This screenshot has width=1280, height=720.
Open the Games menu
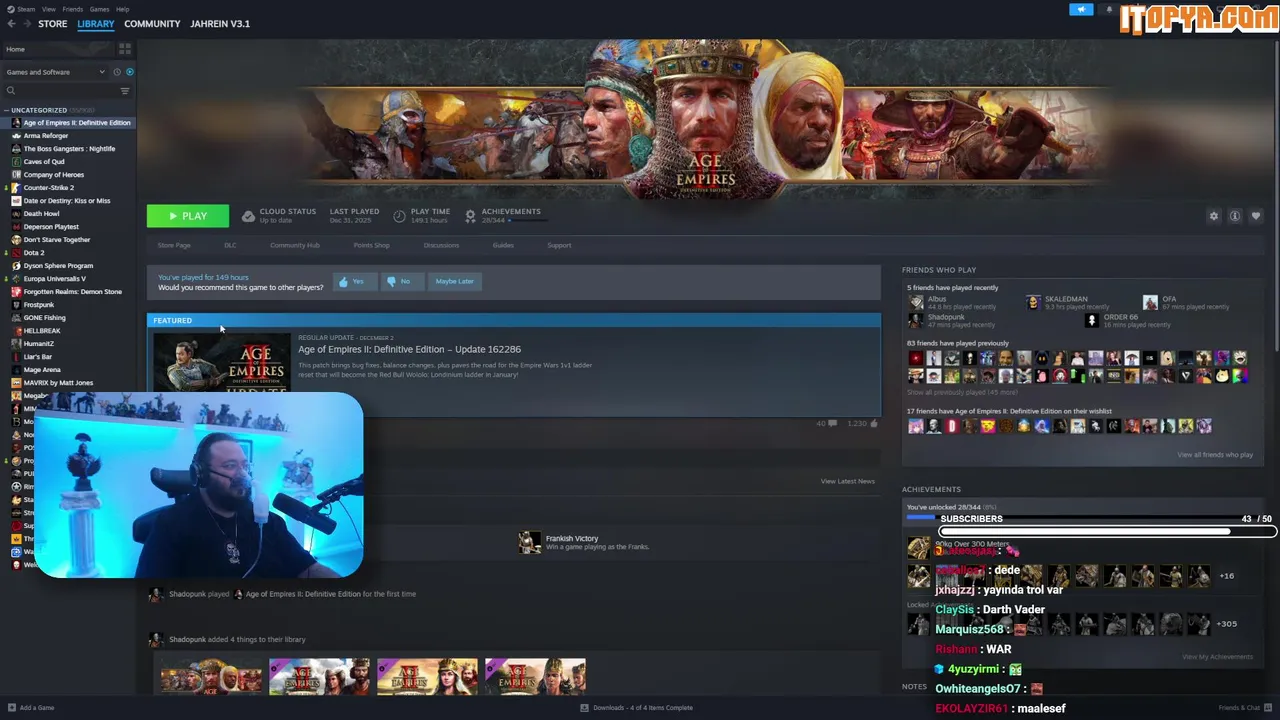[100, 9]
